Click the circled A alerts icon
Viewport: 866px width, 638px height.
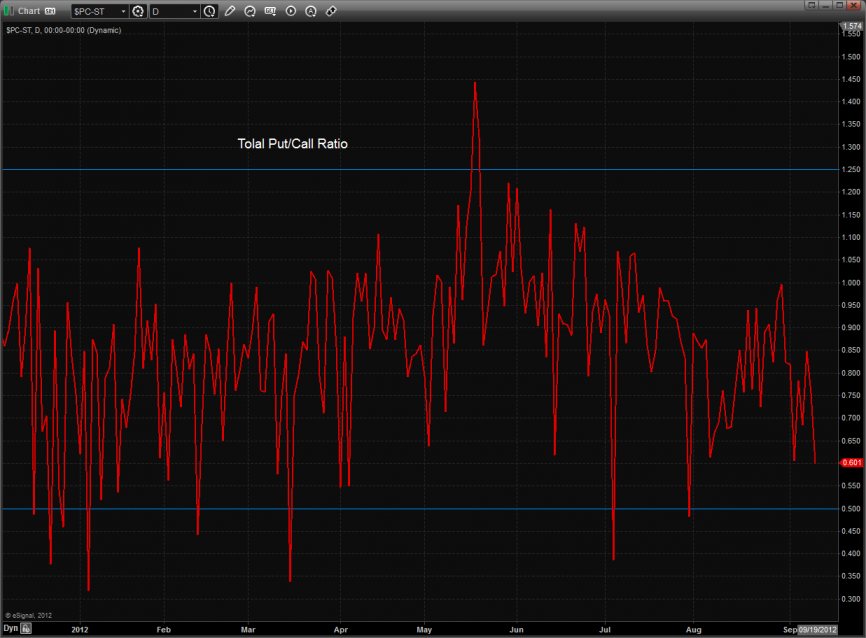[x=310, y=11]
